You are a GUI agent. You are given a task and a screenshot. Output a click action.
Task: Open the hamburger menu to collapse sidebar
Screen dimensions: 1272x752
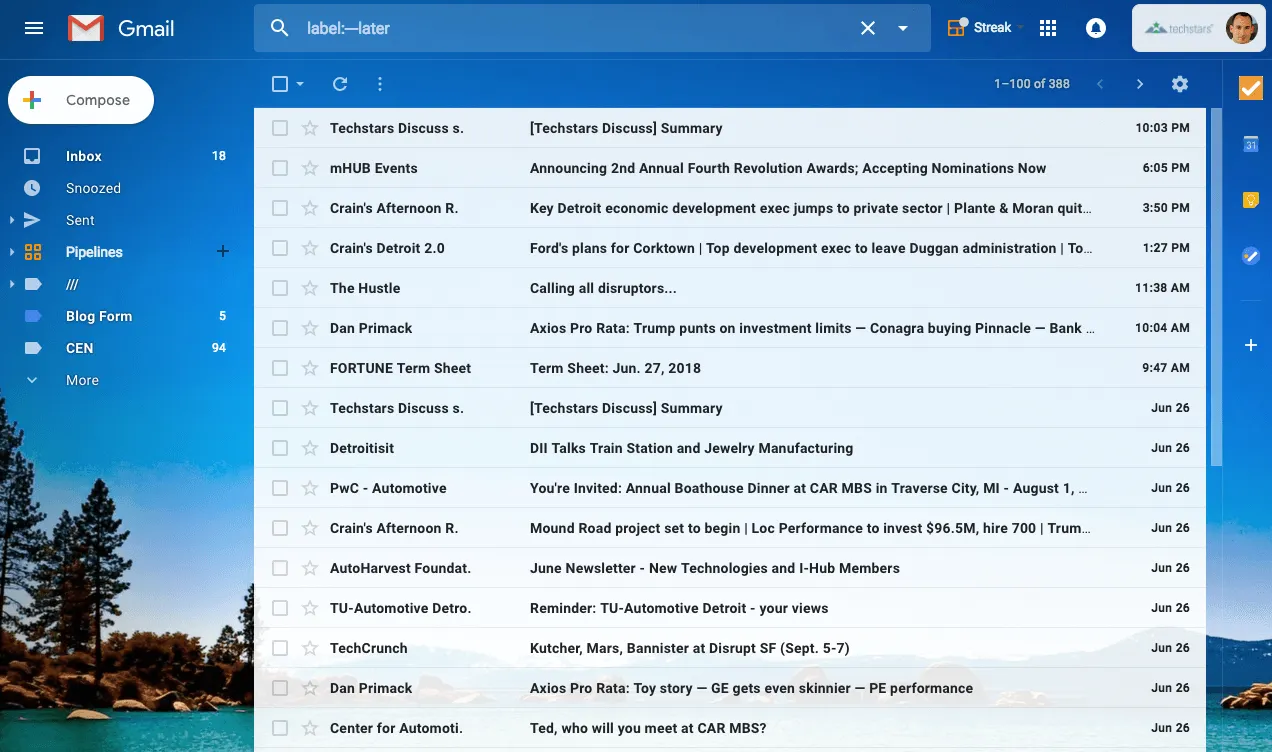pos(33,27)
